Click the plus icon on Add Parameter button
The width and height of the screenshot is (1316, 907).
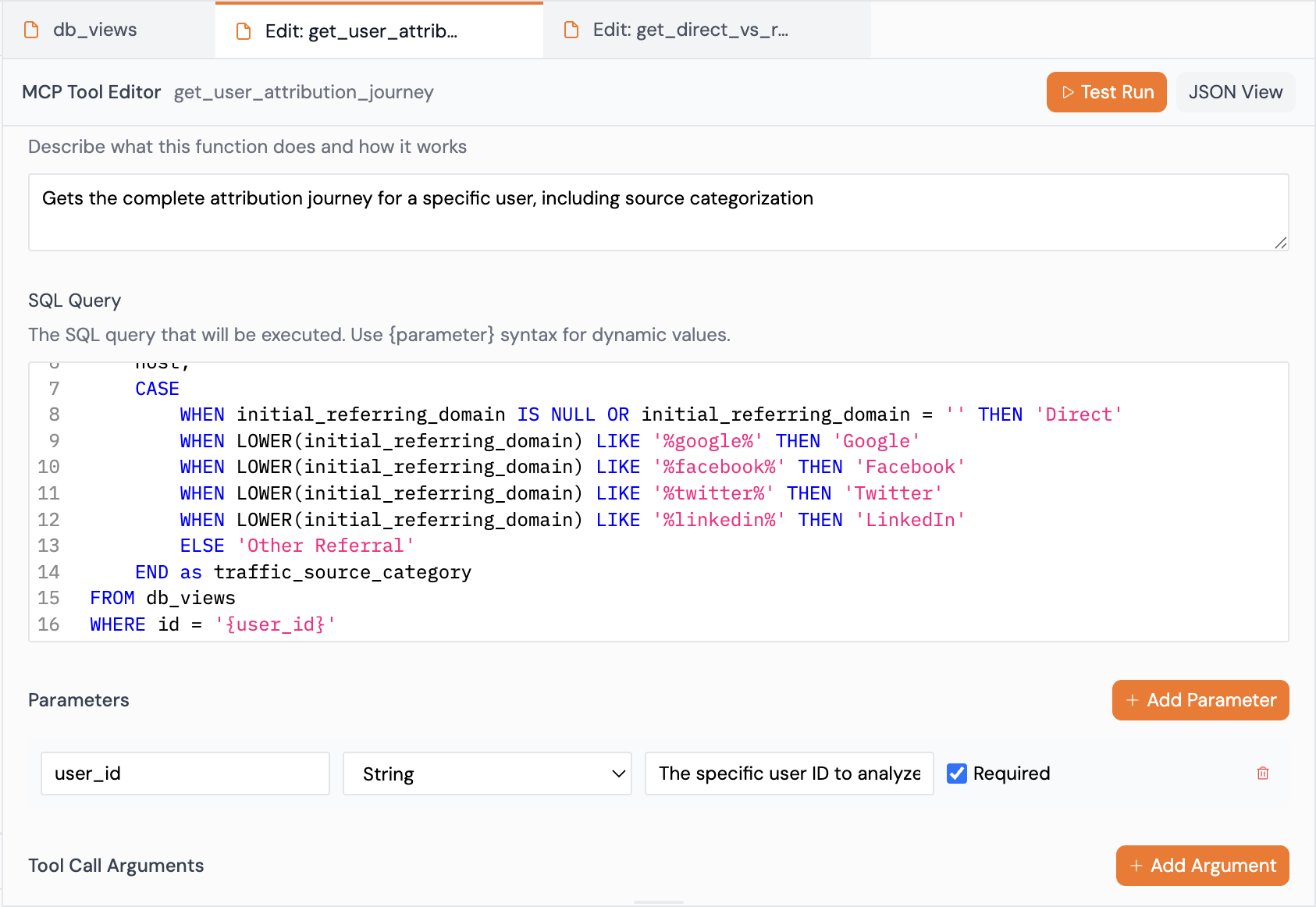pos(1133,700)
